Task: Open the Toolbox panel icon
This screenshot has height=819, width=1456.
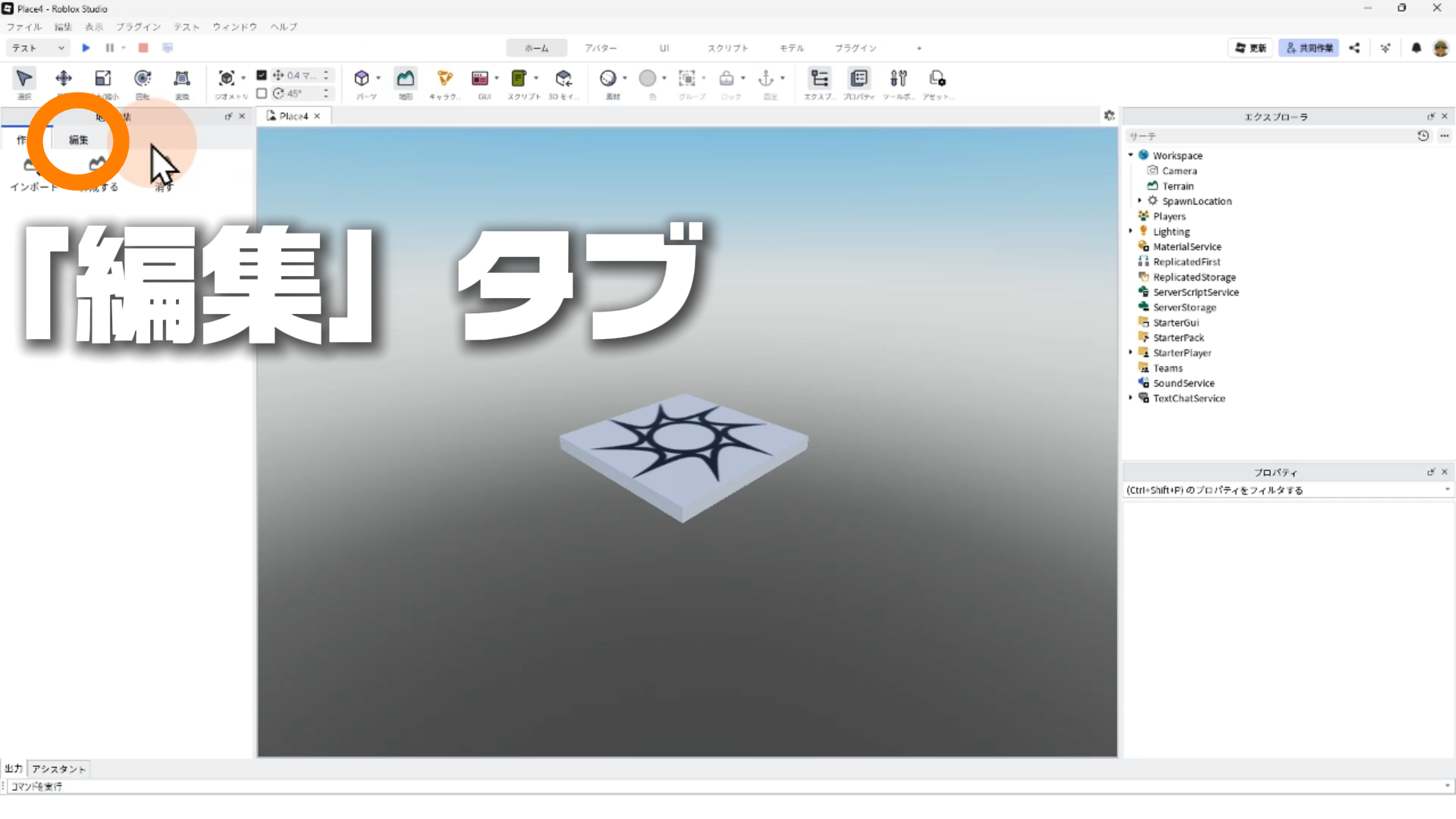Action: click(898, 78)
